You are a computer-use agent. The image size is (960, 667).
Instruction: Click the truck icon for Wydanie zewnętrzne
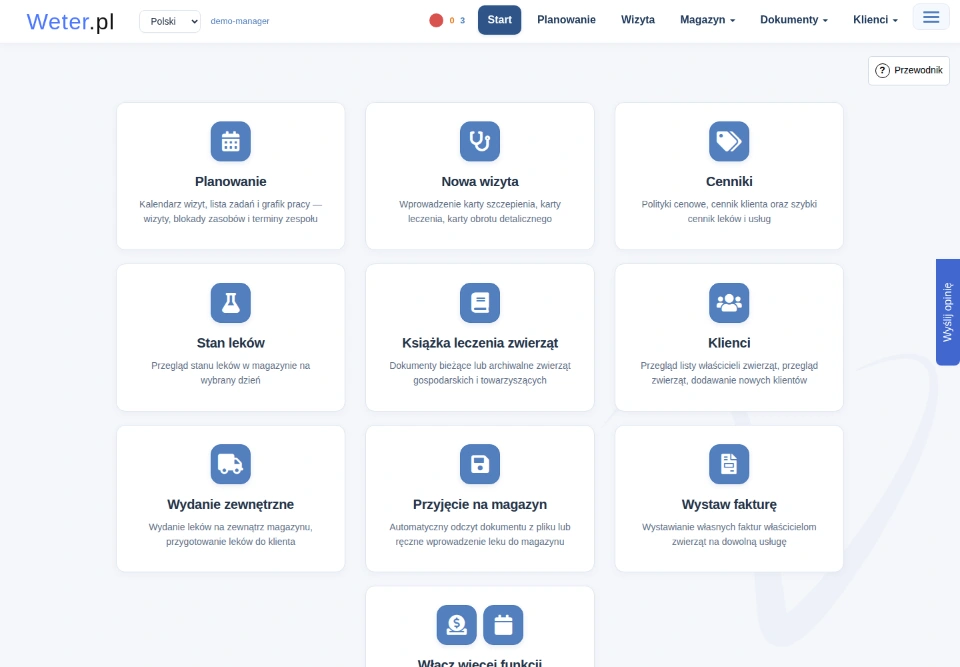pos(231,464)
